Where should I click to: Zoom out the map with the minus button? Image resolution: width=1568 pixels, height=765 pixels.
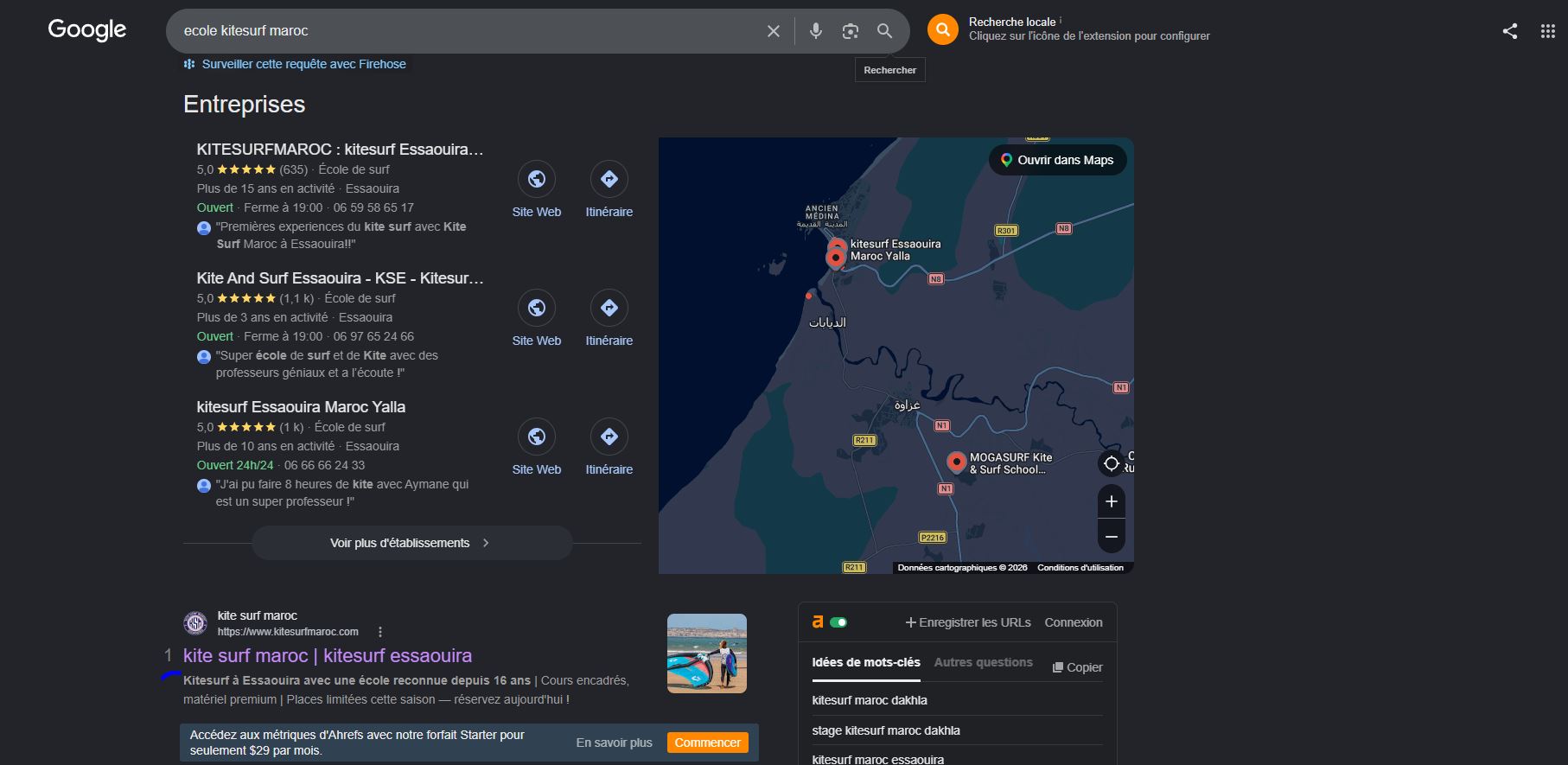[1112, 537]
